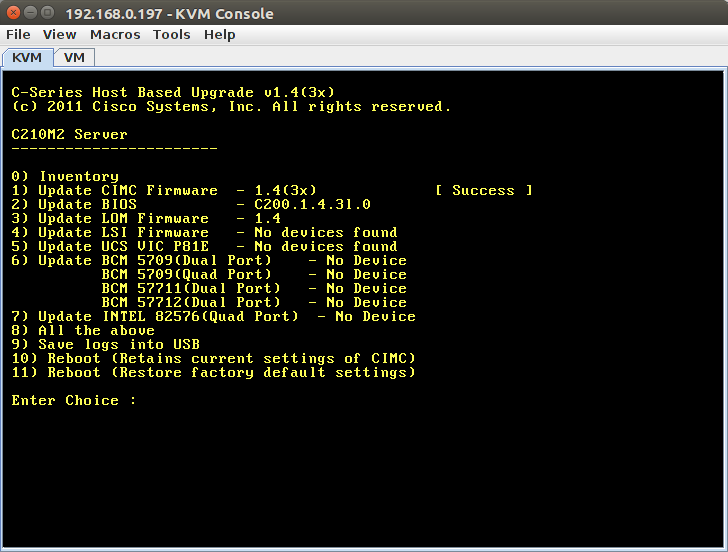Click the '0) Inventory' line
Screen dimensions: 728x552
[65, 176]
